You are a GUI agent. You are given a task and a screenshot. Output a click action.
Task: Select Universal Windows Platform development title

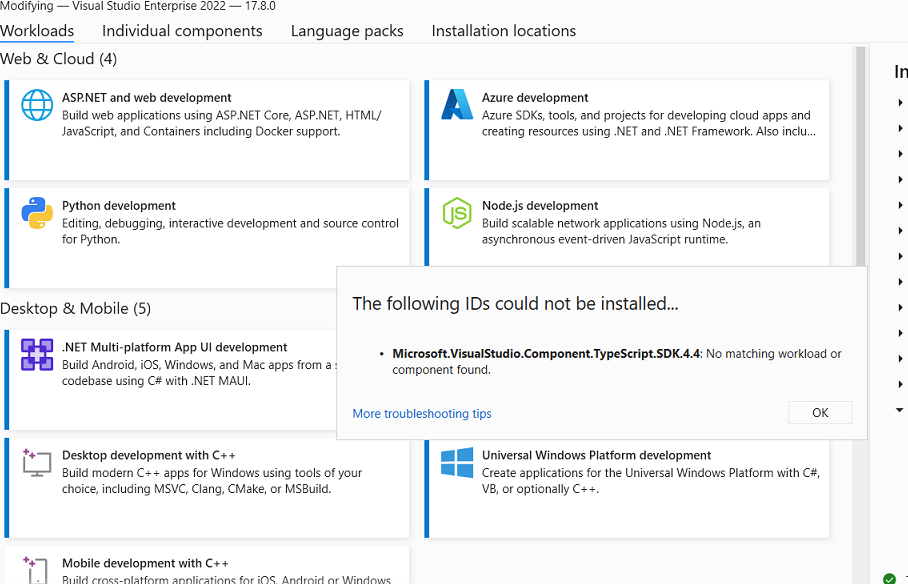tap(596, 455)
